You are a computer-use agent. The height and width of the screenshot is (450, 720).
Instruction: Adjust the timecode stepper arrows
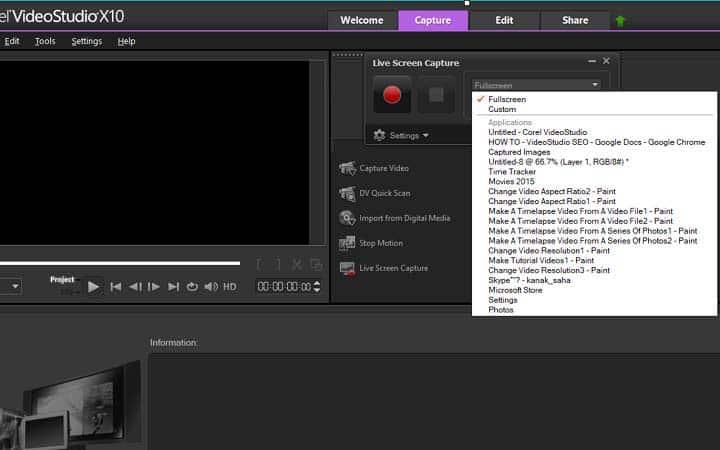[x=316, y=287]
